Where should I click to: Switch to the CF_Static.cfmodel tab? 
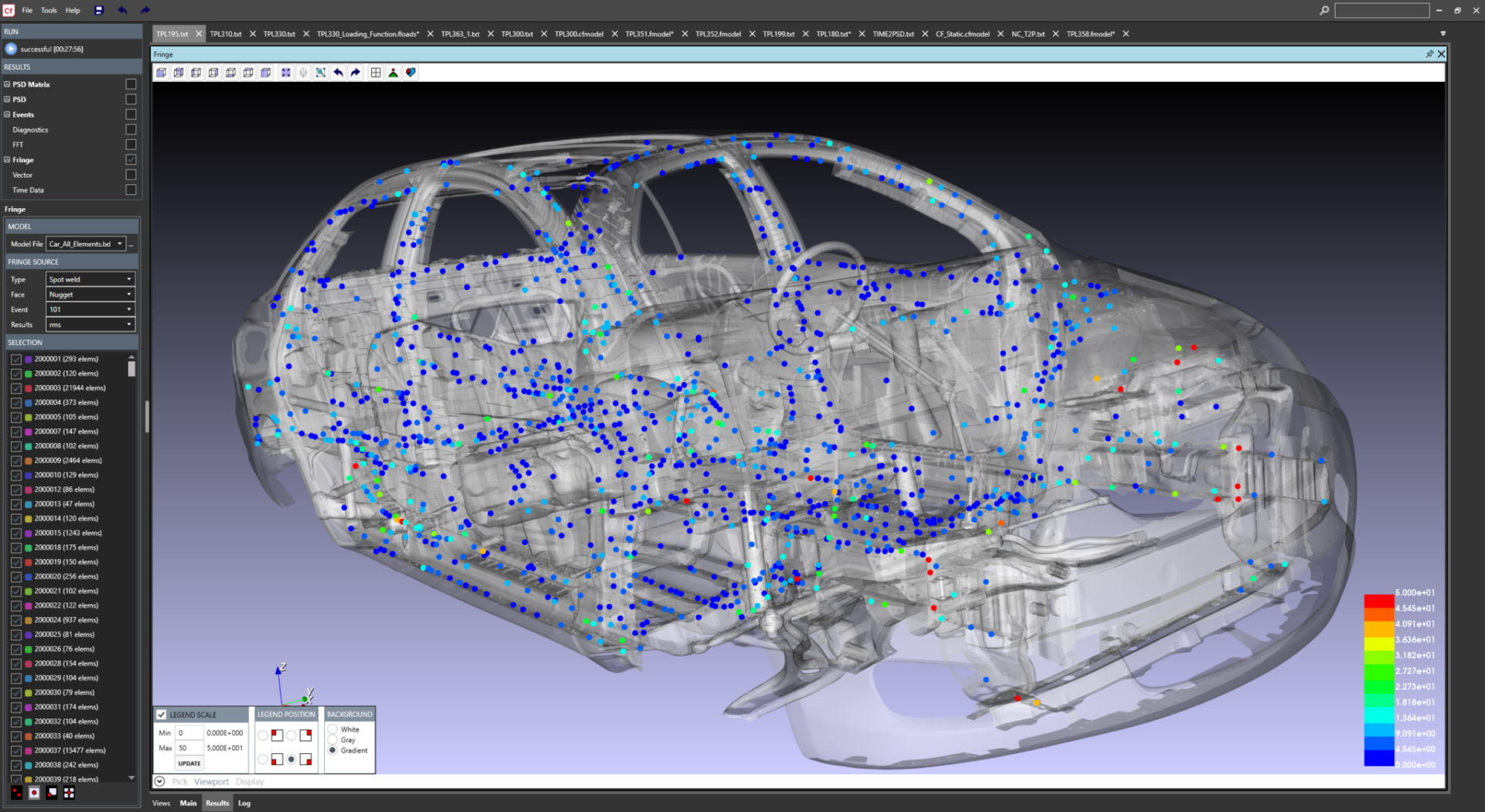(x=962, y=34)
